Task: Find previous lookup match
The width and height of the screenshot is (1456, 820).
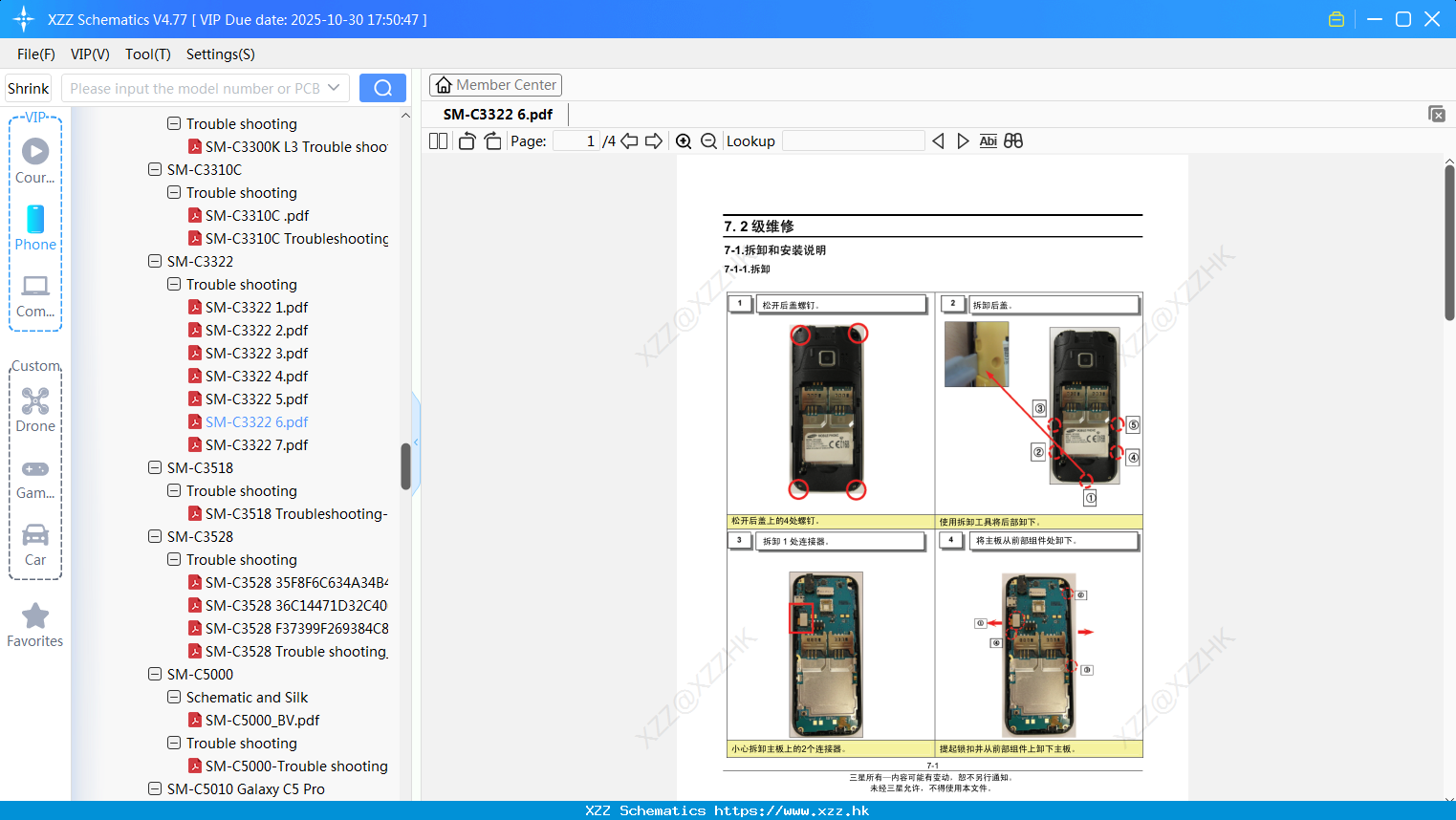Action: pyautogui.click(x=938, y=140)
